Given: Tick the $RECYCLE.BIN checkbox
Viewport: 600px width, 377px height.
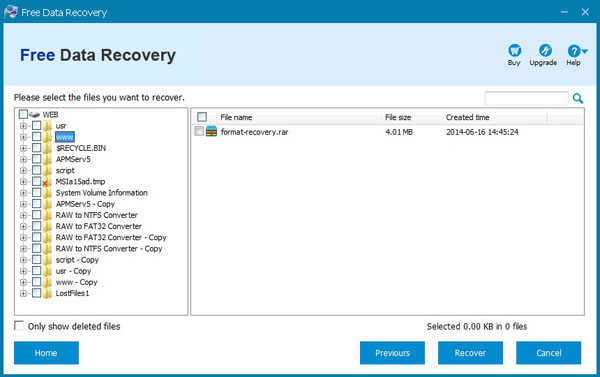Looking at the screenshot, I should [36, 147].
